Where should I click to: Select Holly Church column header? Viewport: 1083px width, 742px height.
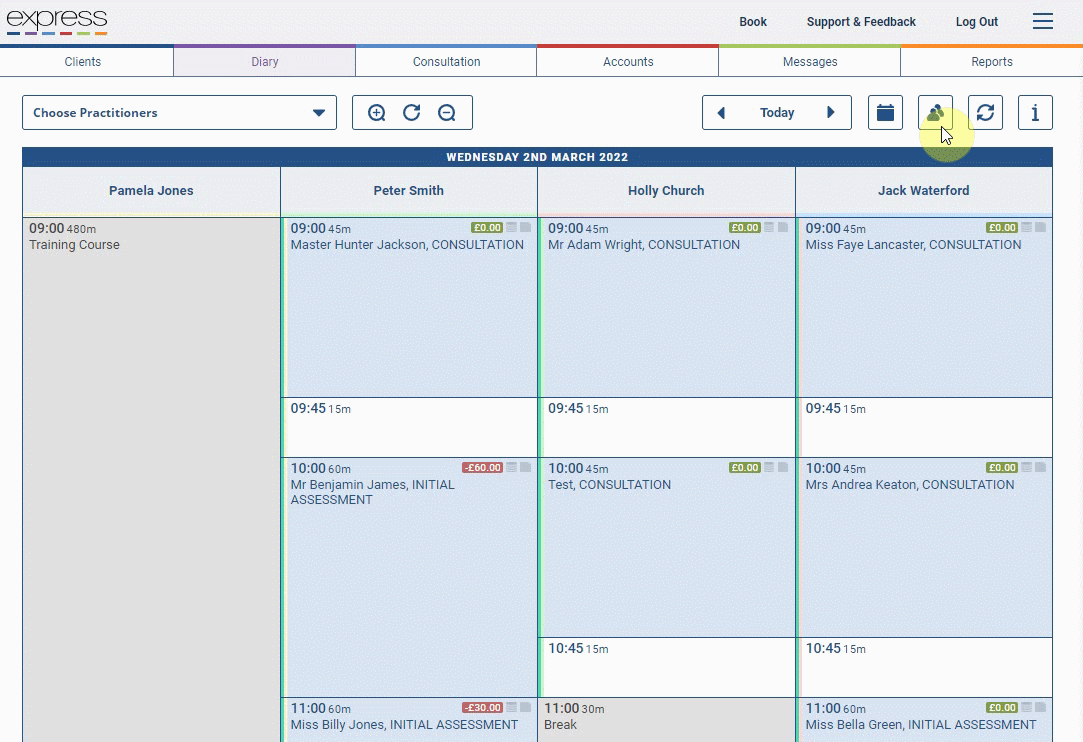pyautogui.click(x=667, y=191)
